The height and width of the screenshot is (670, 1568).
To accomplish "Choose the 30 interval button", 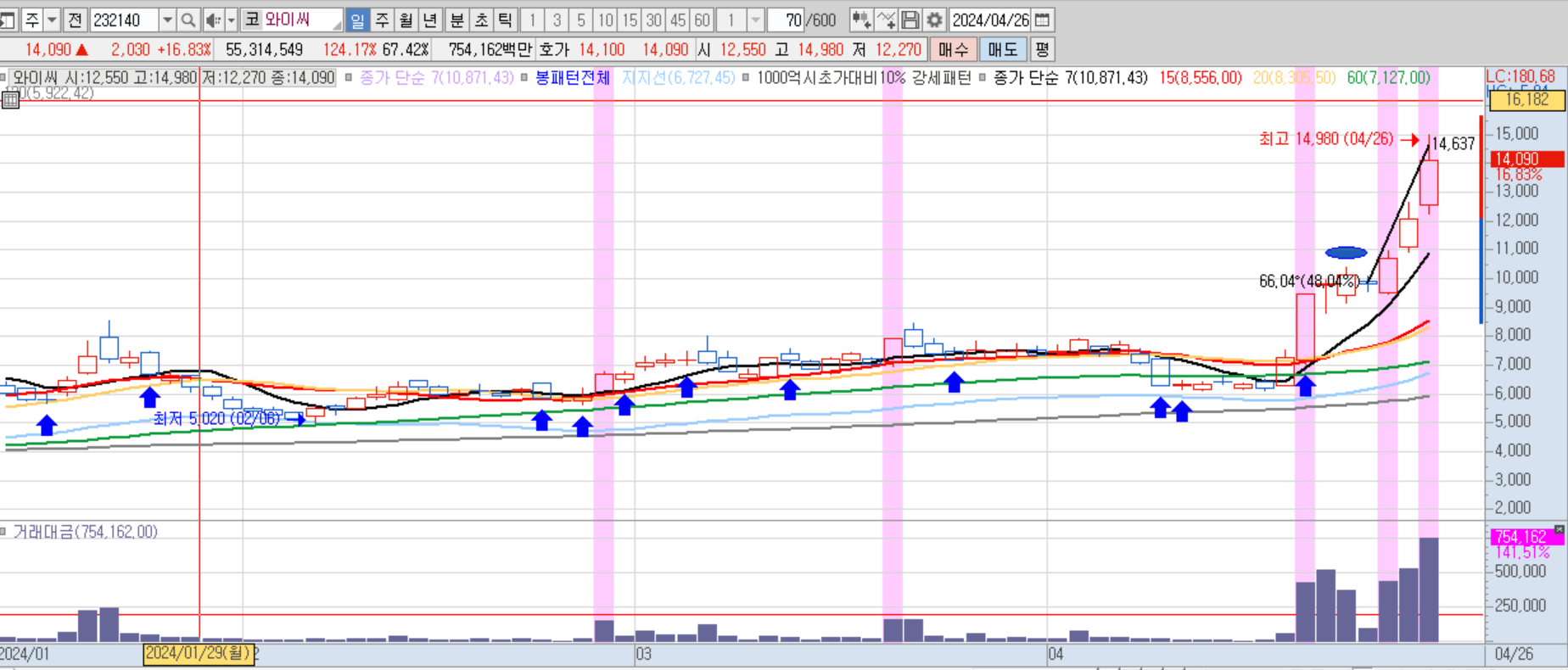I will [653, 20].
